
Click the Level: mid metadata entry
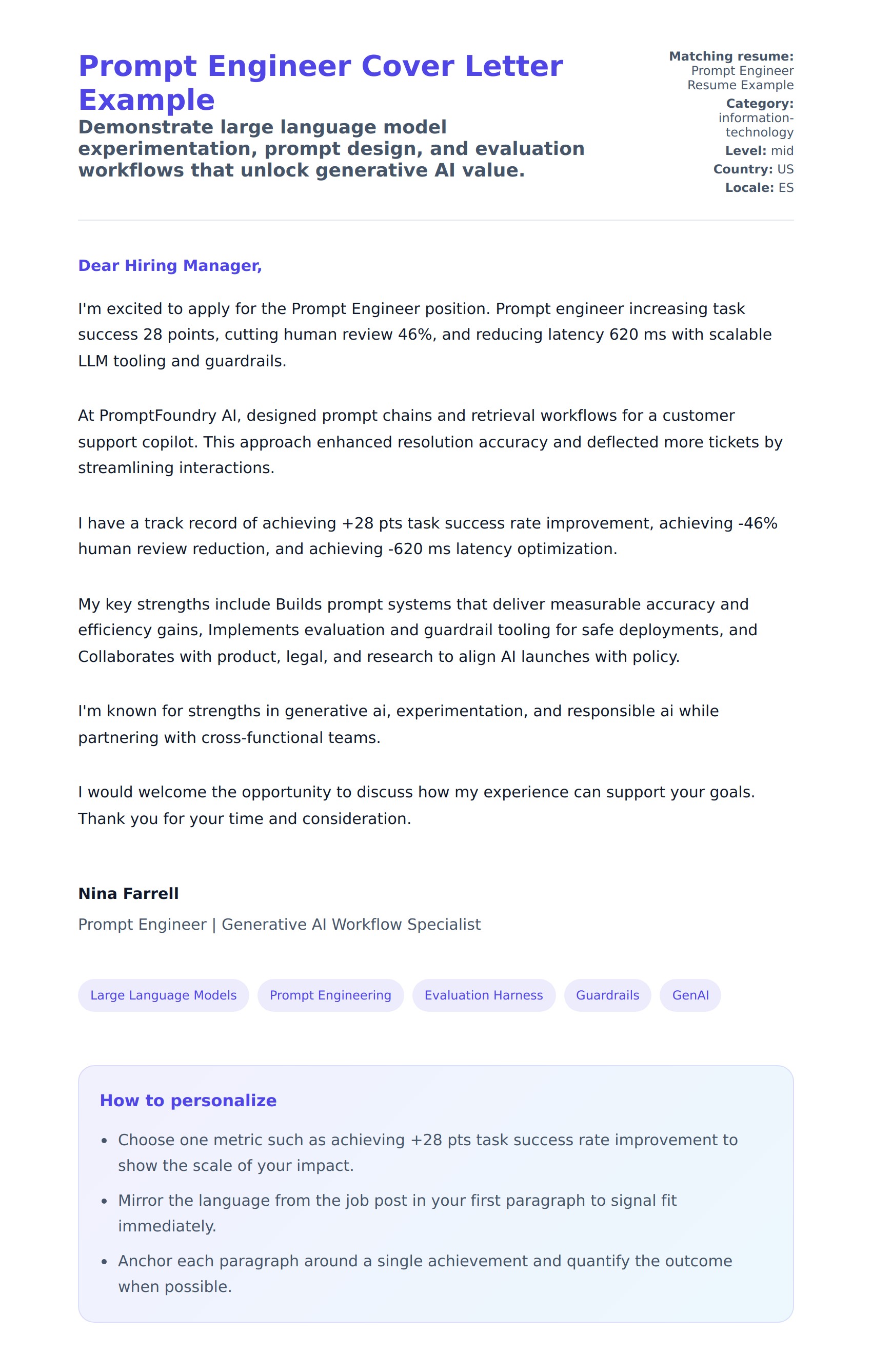pyautogui.click(x=759, y=150)
